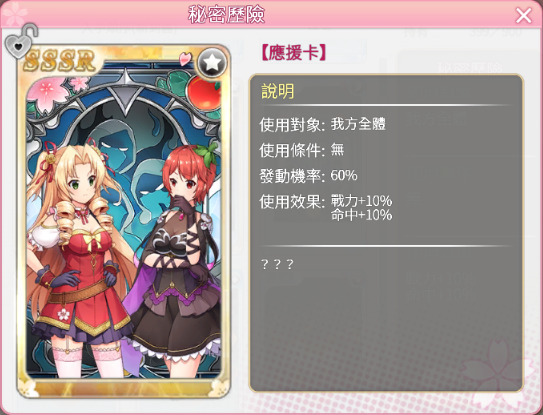This screenshot has height=415, width=543.
Task: Click the 【應援卡】 card type label
Action: coord(293,53)
